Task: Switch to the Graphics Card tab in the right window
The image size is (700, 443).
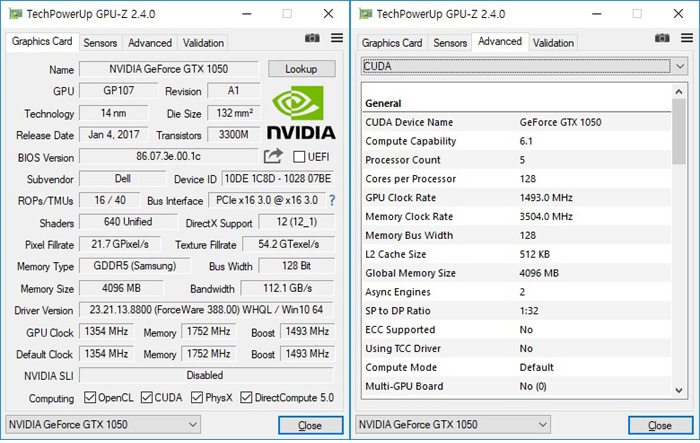Action: 392,43
